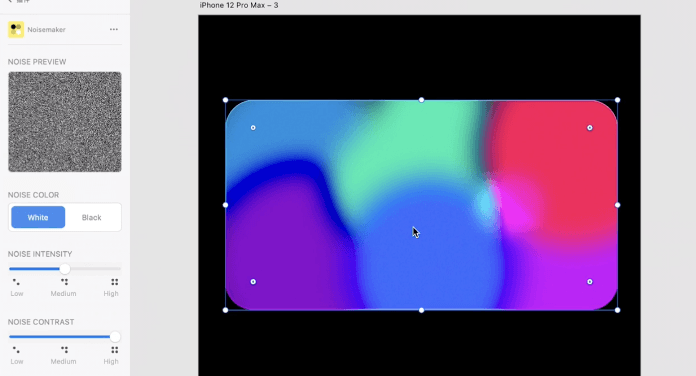Set Noise Contrast to Medium icon
The width and height of the screenshot is (696, 376).
tap(64, 350)
